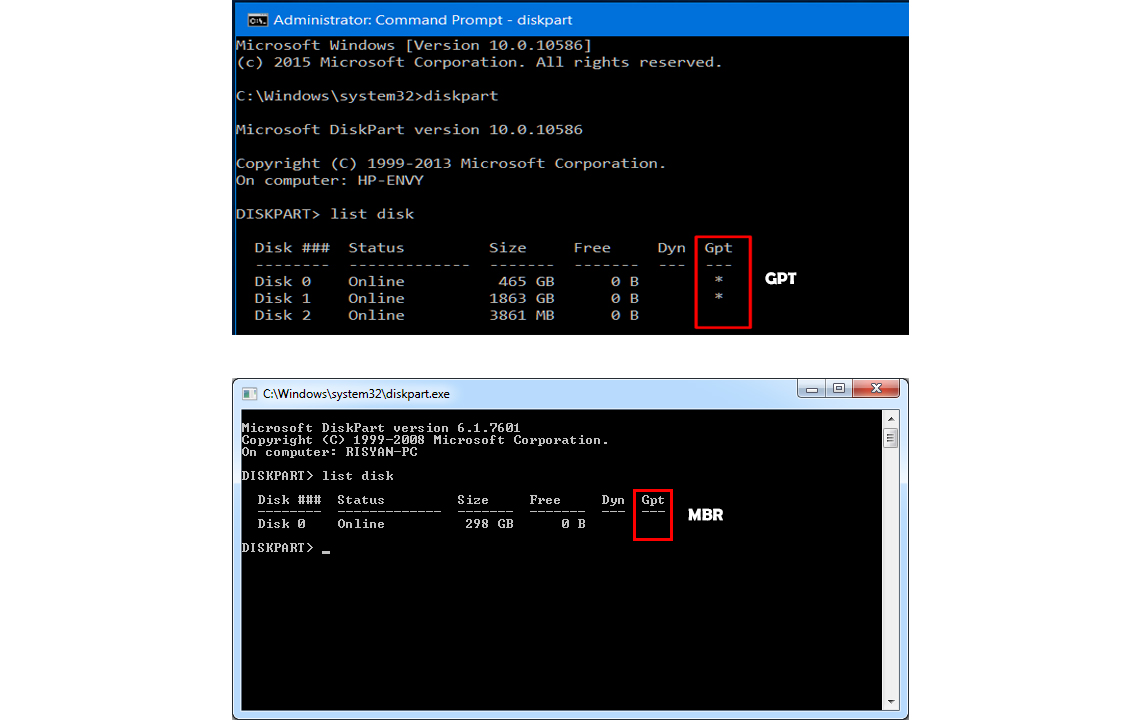
Task: Click the scrollbar up arrow in diskpart.exe window
Action: pyautogui.click(x=891, y=419)
